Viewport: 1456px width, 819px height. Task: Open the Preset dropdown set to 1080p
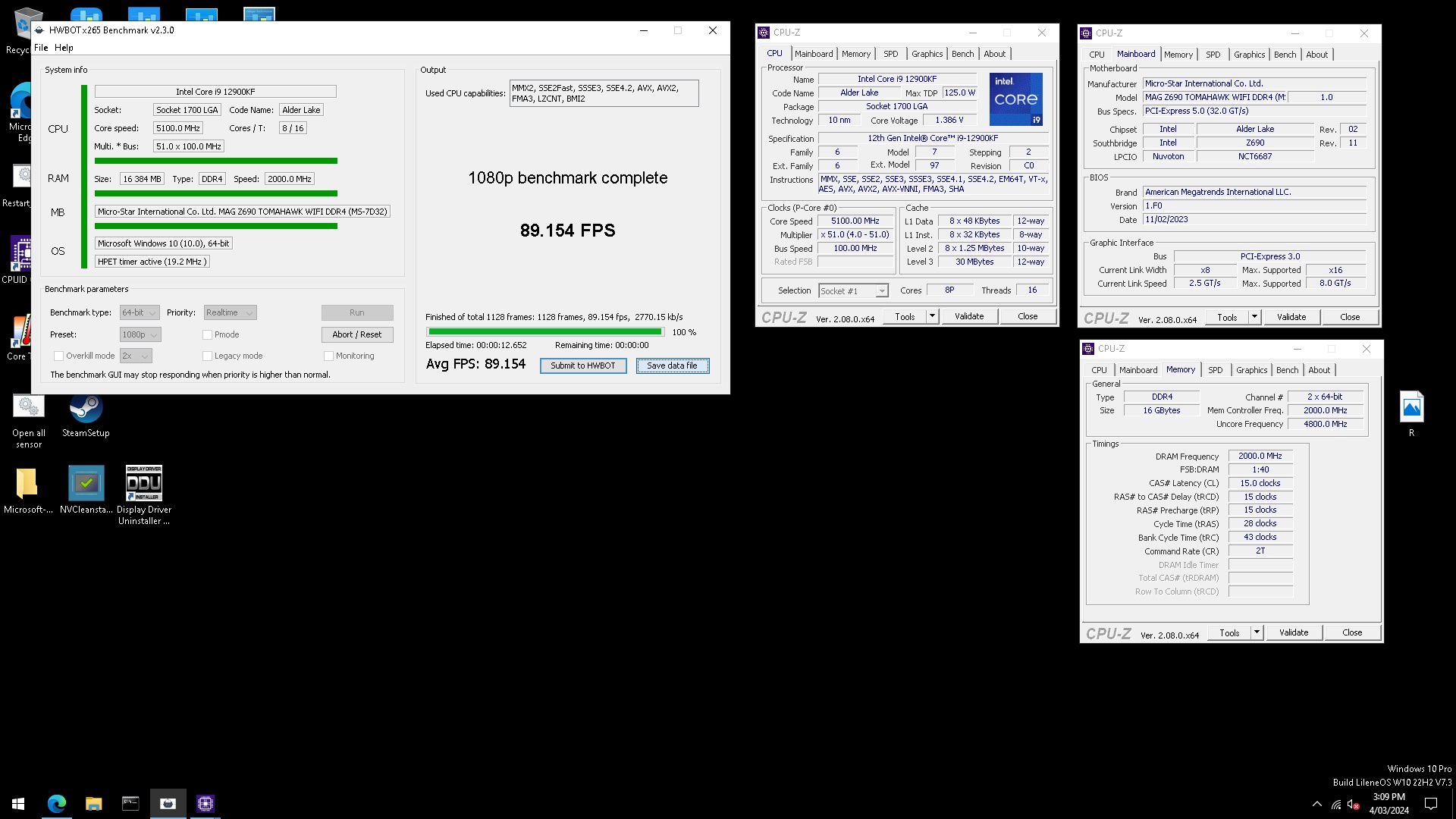tap(140, 334)
